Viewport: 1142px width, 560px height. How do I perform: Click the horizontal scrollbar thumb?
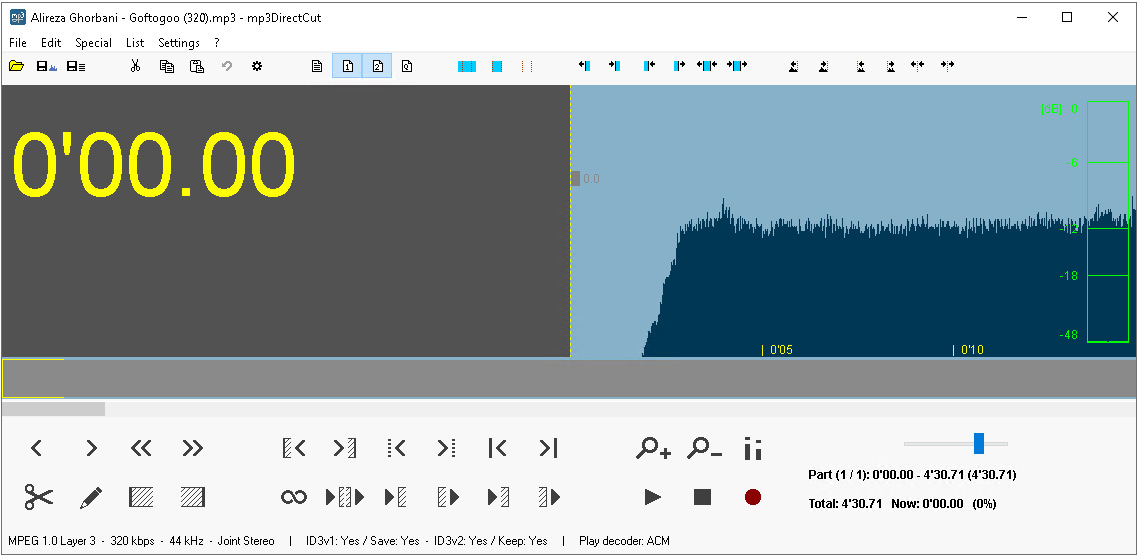pos(53,409)
